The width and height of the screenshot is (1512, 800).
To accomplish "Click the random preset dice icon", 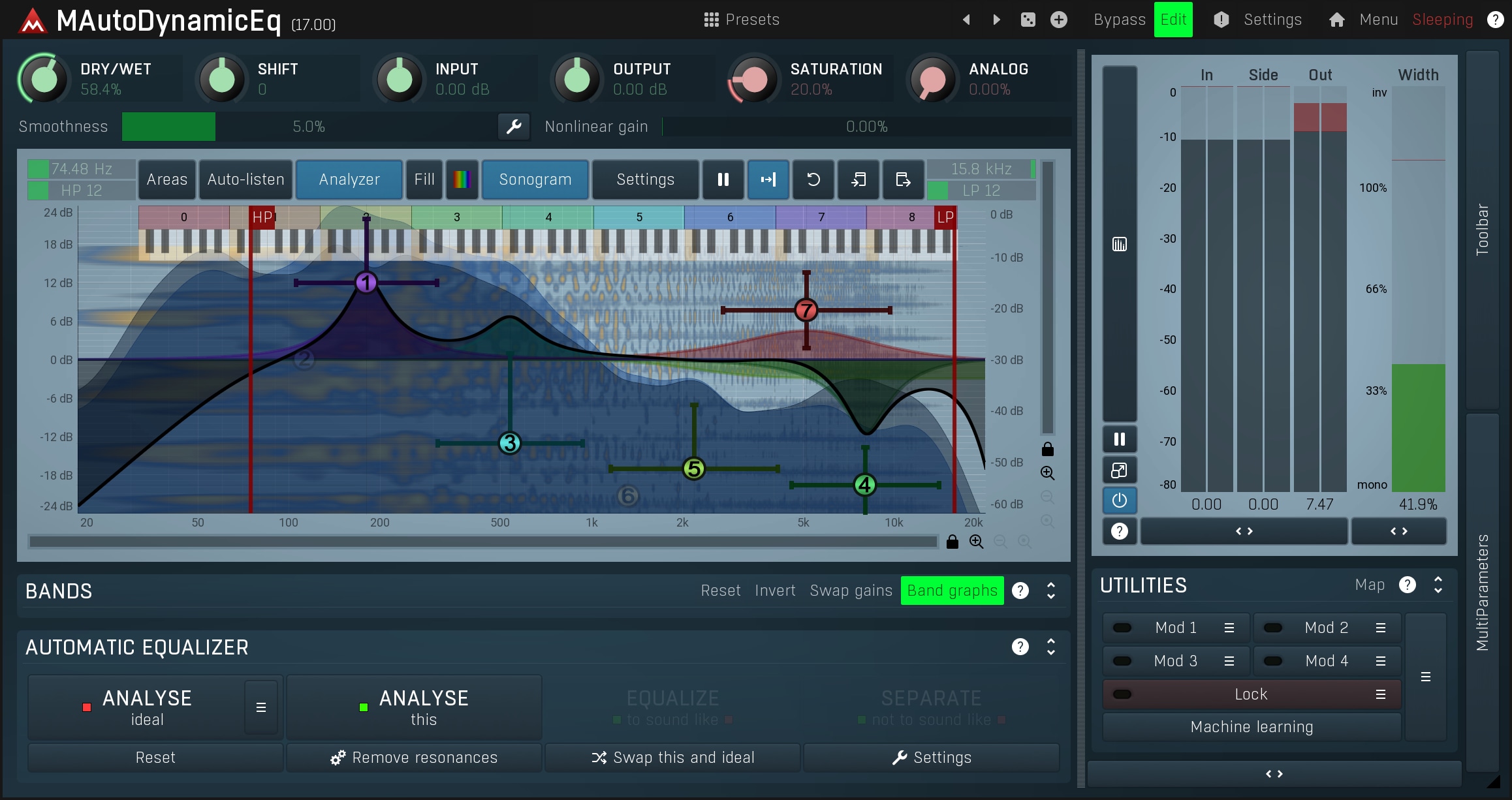I will [1028, 20].
